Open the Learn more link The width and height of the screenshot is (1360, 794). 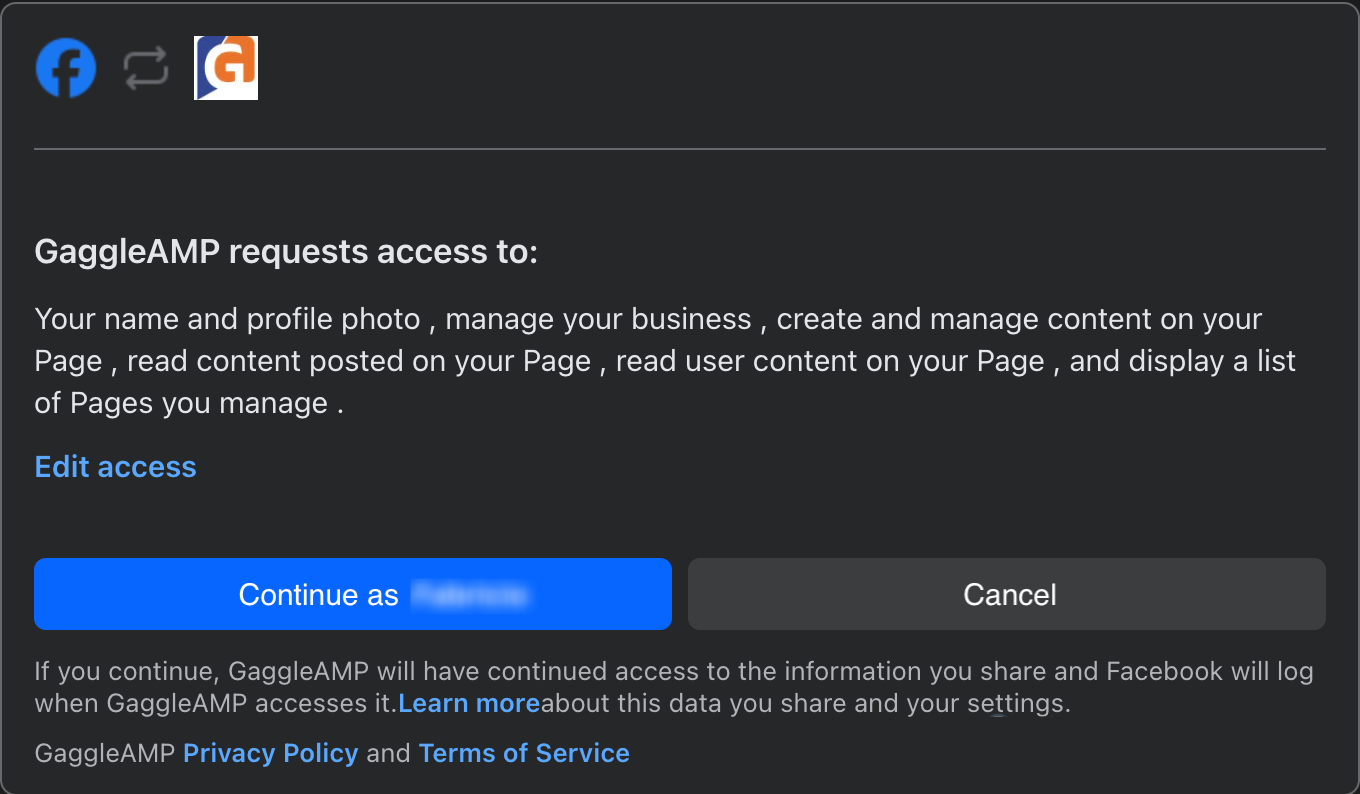[469, 703]
